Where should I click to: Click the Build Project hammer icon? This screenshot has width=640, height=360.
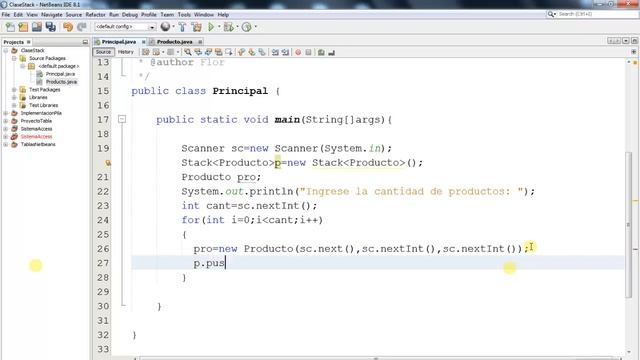click(x=182, y=27)
